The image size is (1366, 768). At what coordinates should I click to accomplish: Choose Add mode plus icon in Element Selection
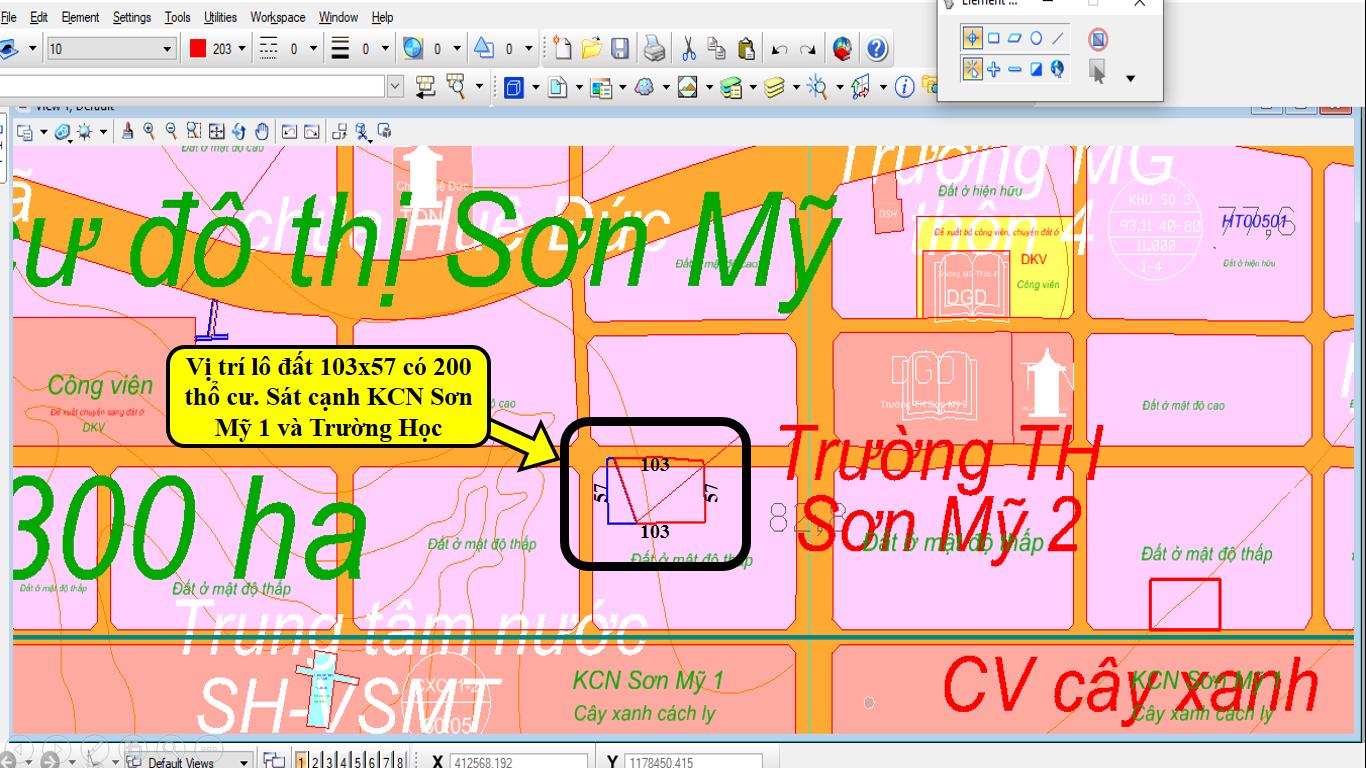(994, 69)
